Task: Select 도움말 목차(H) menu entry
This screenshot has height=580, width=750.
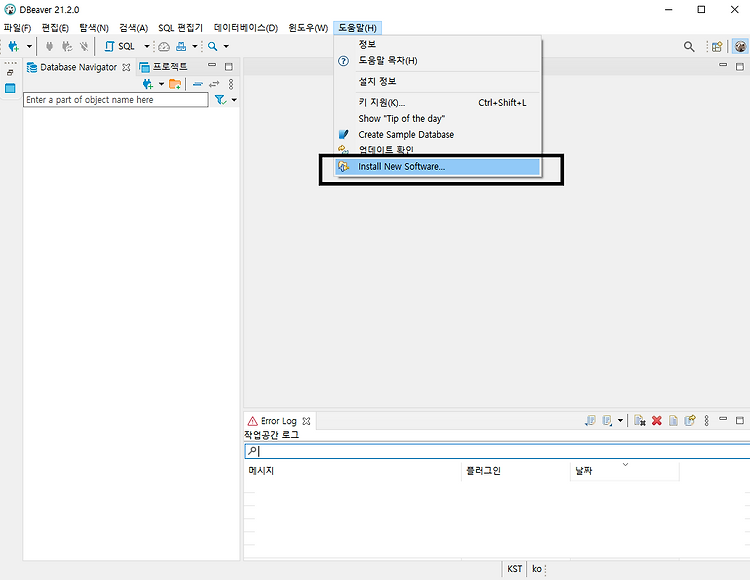Action: coord(438,61)
